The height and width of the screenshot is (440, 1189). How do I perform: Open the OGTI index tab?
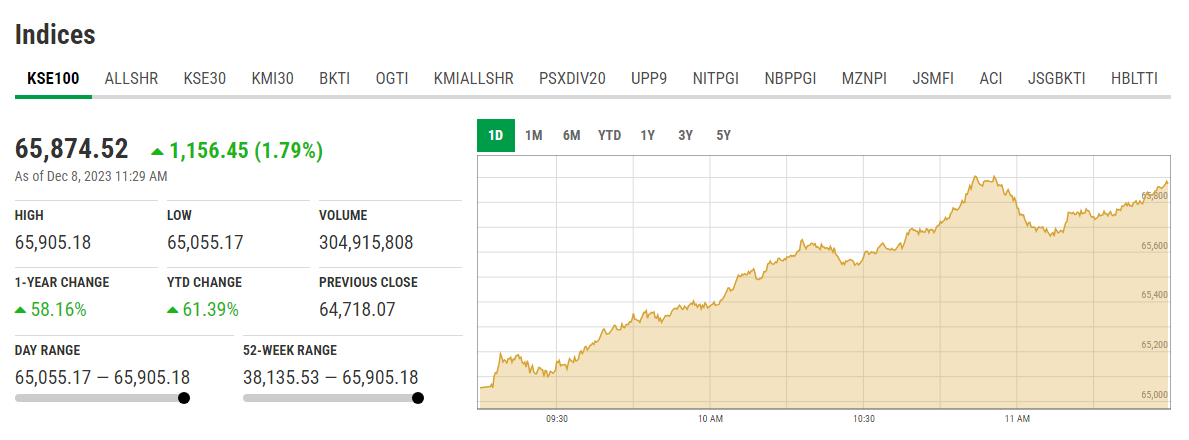392,78
